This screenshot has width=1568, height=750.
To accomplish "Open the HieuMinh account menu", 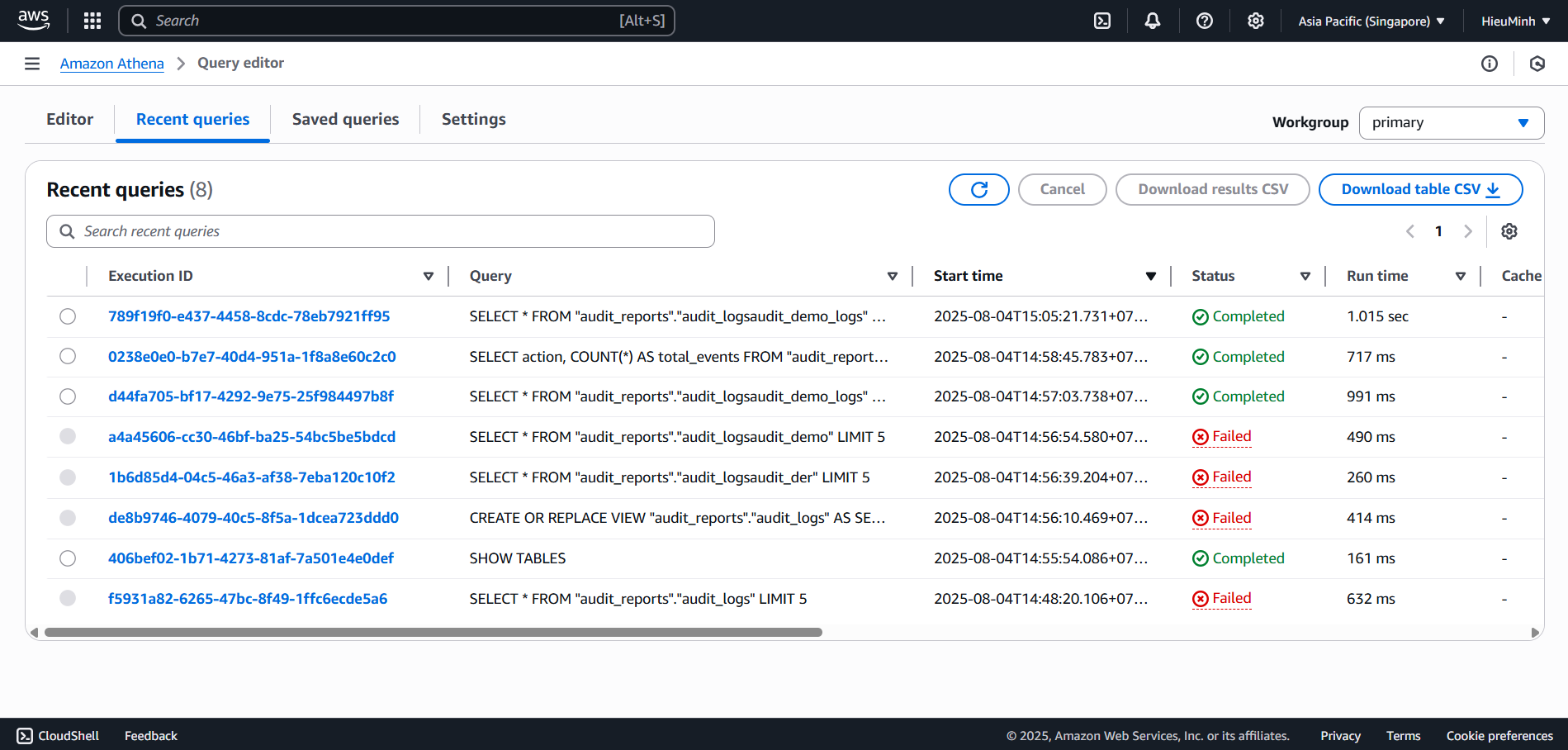I will [x=1515, y=21].
